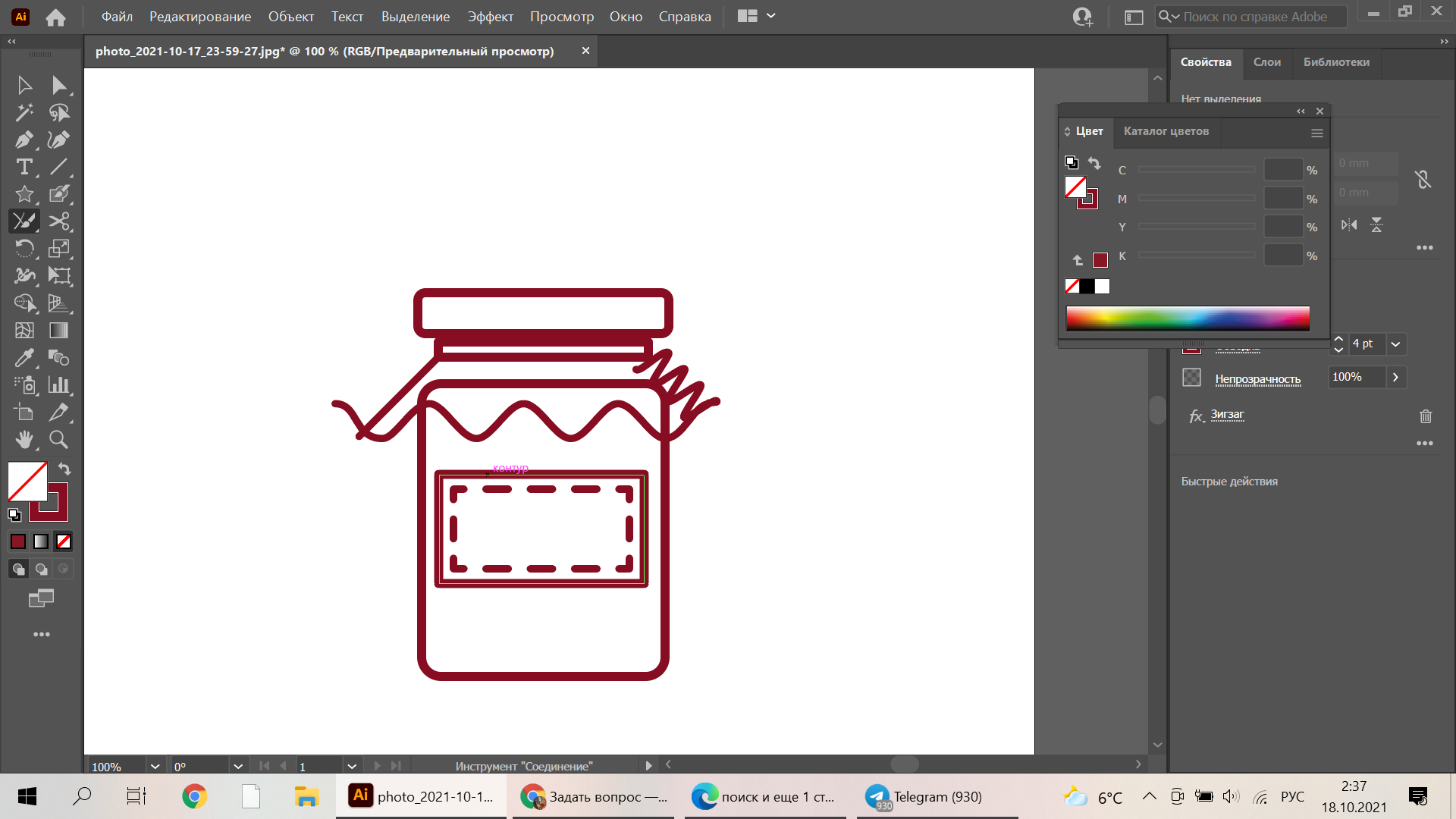Select the Star shape tool
Image resolution: width=1456 pixels, height=819 pixels.
click(24, 194)
